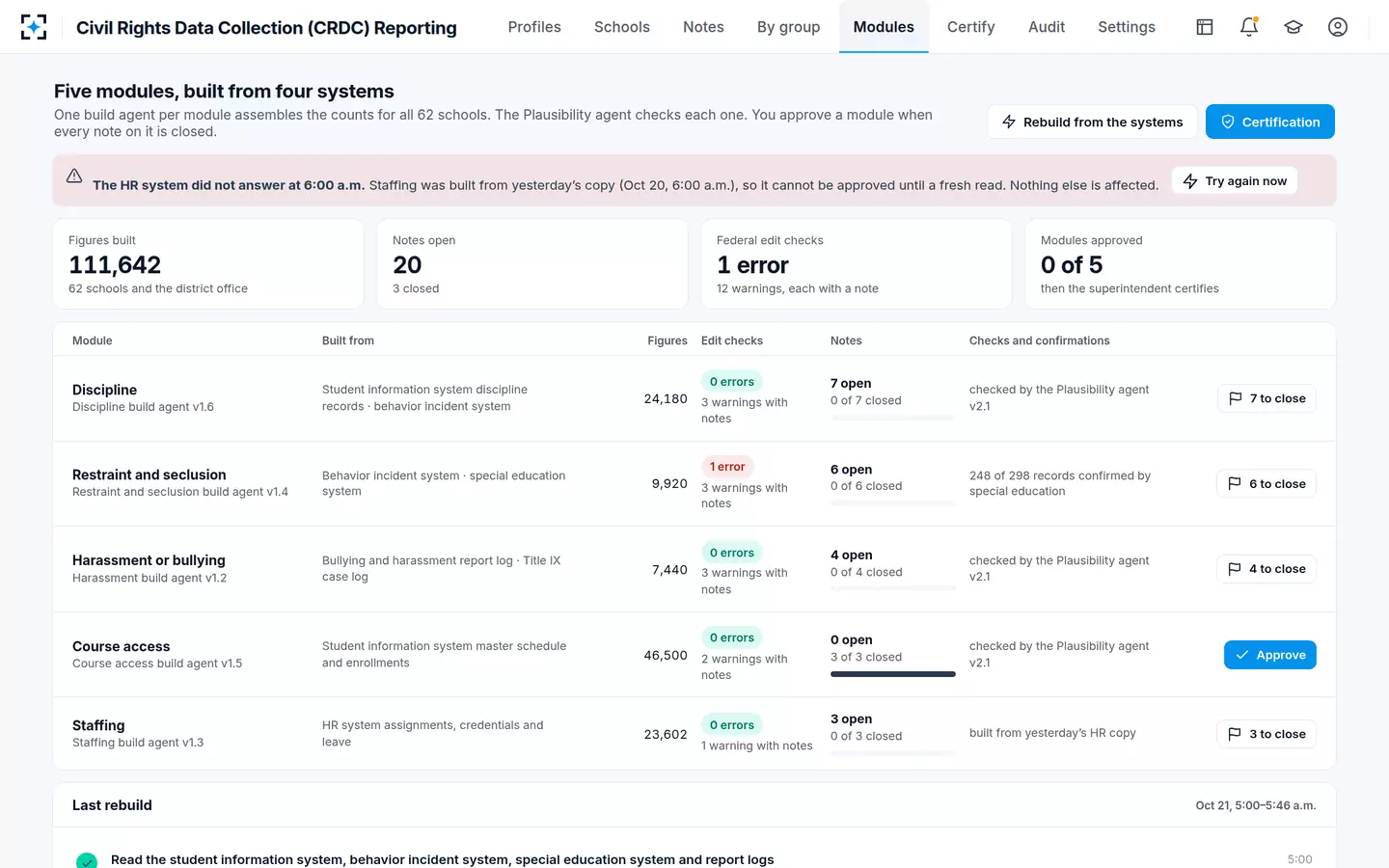Screen dimensions: 1389x868
Task: Open the notifications bell
Action: (1249, 27)
